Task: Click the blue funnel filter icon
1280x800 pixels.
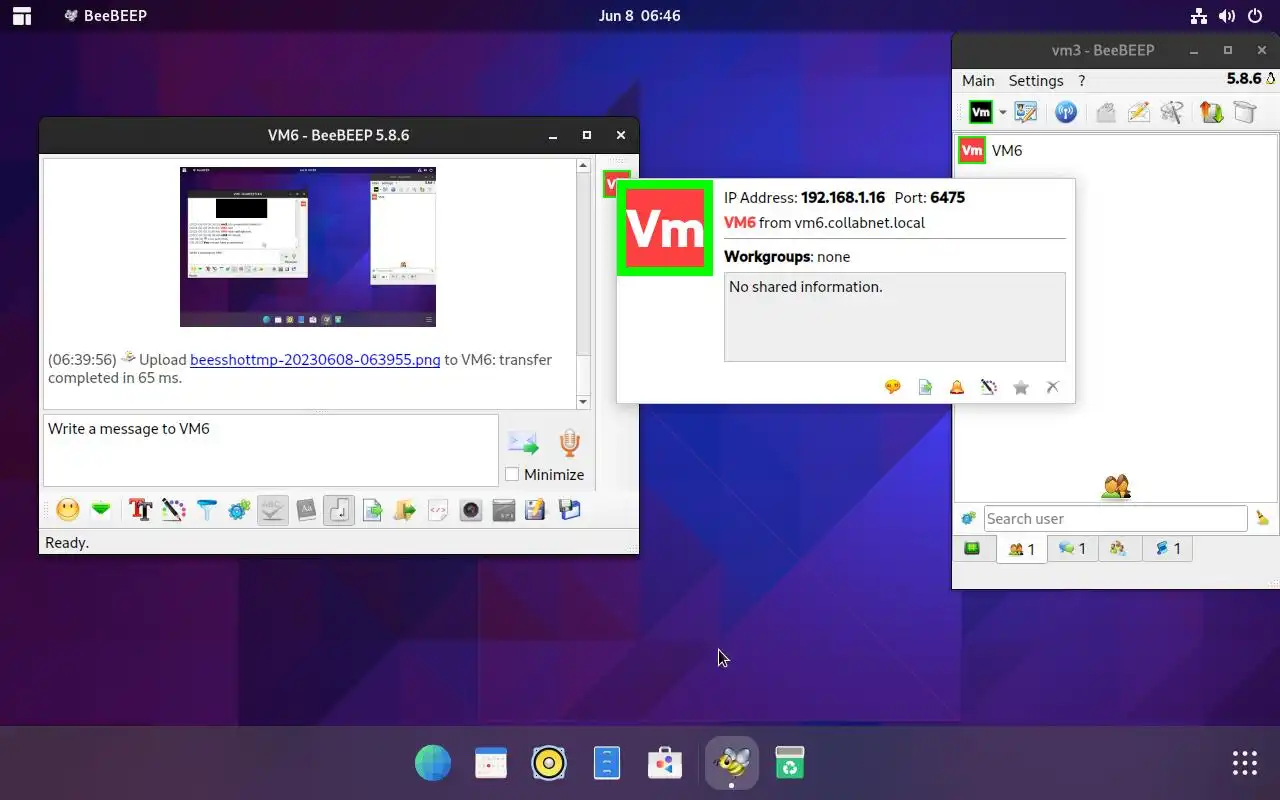Action: [x=206, y=510]
